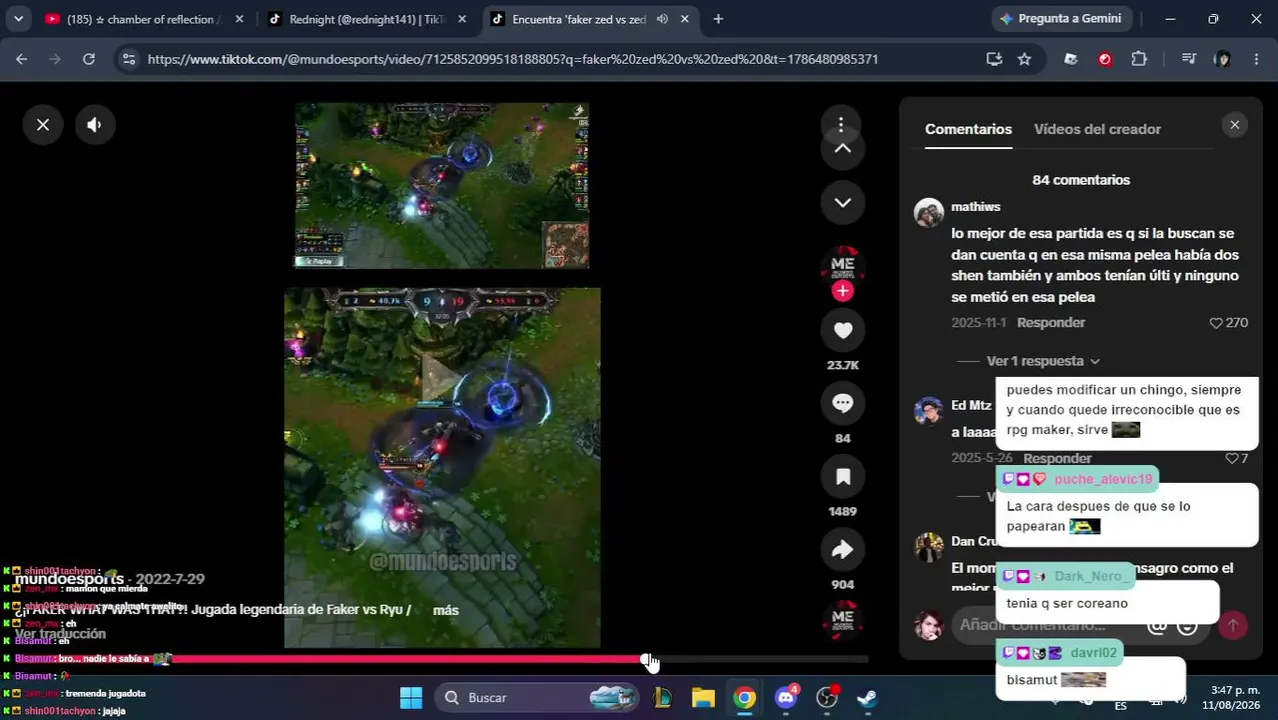This screenshot has width=1278, height=720.
Task: Close the comments panel
Action: [x=1234, y=125]
